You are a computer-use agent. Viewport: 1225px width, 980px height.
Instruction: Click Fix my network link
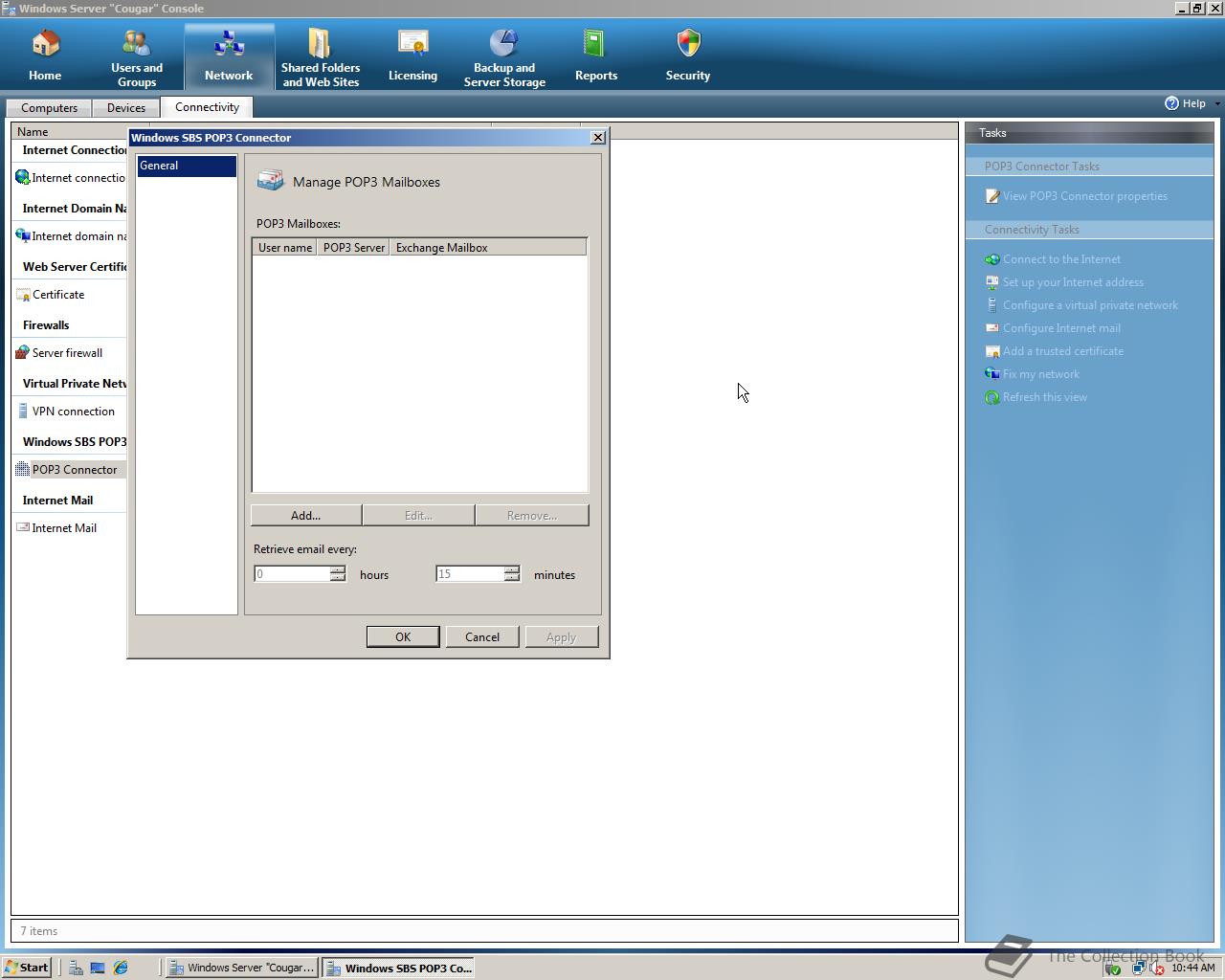click(x=1041, y=374)
